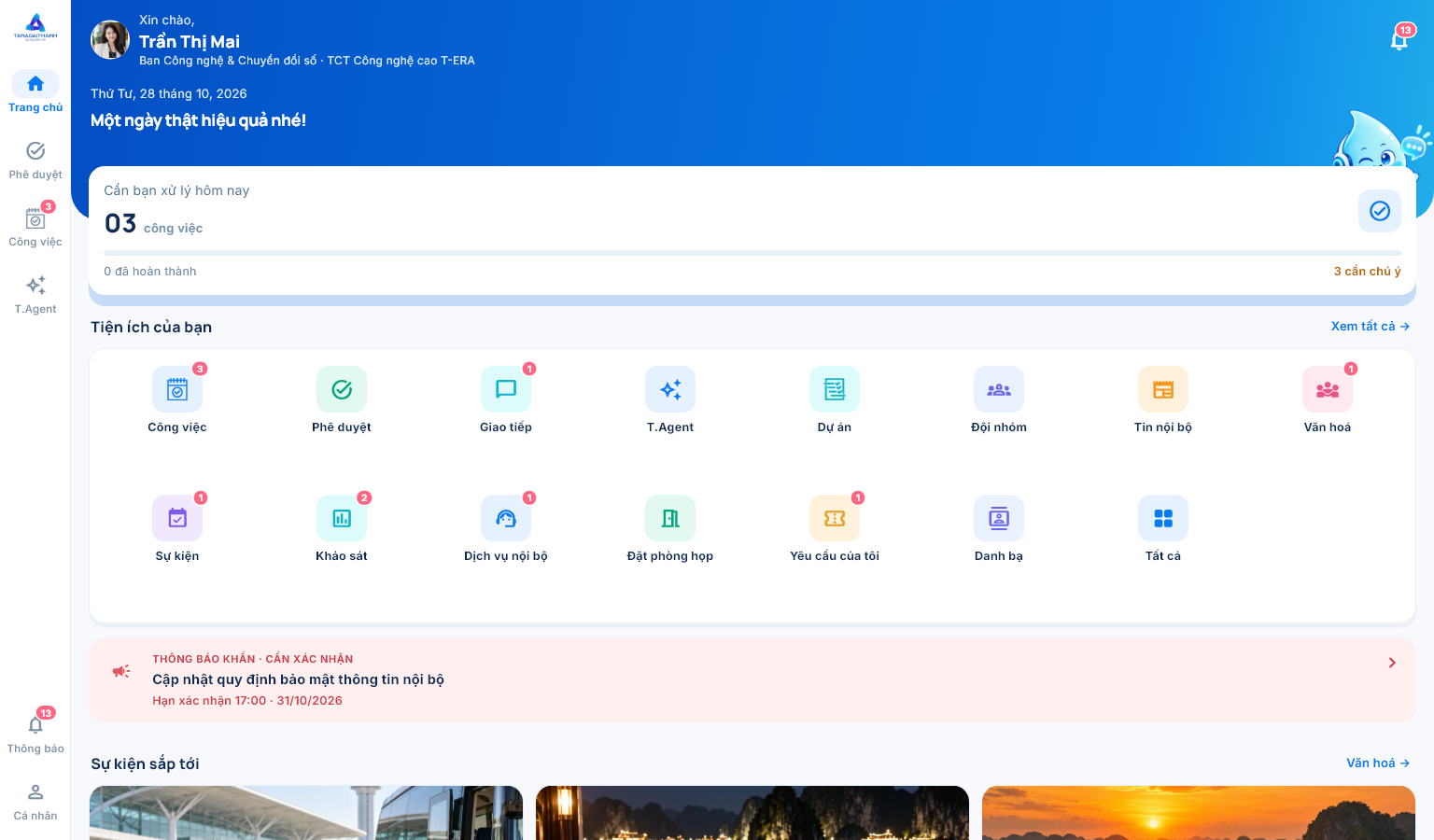Open the Cập nhật quy định bảo mật notice
This screenshot has width=1434, height=840.
point(752,679)
